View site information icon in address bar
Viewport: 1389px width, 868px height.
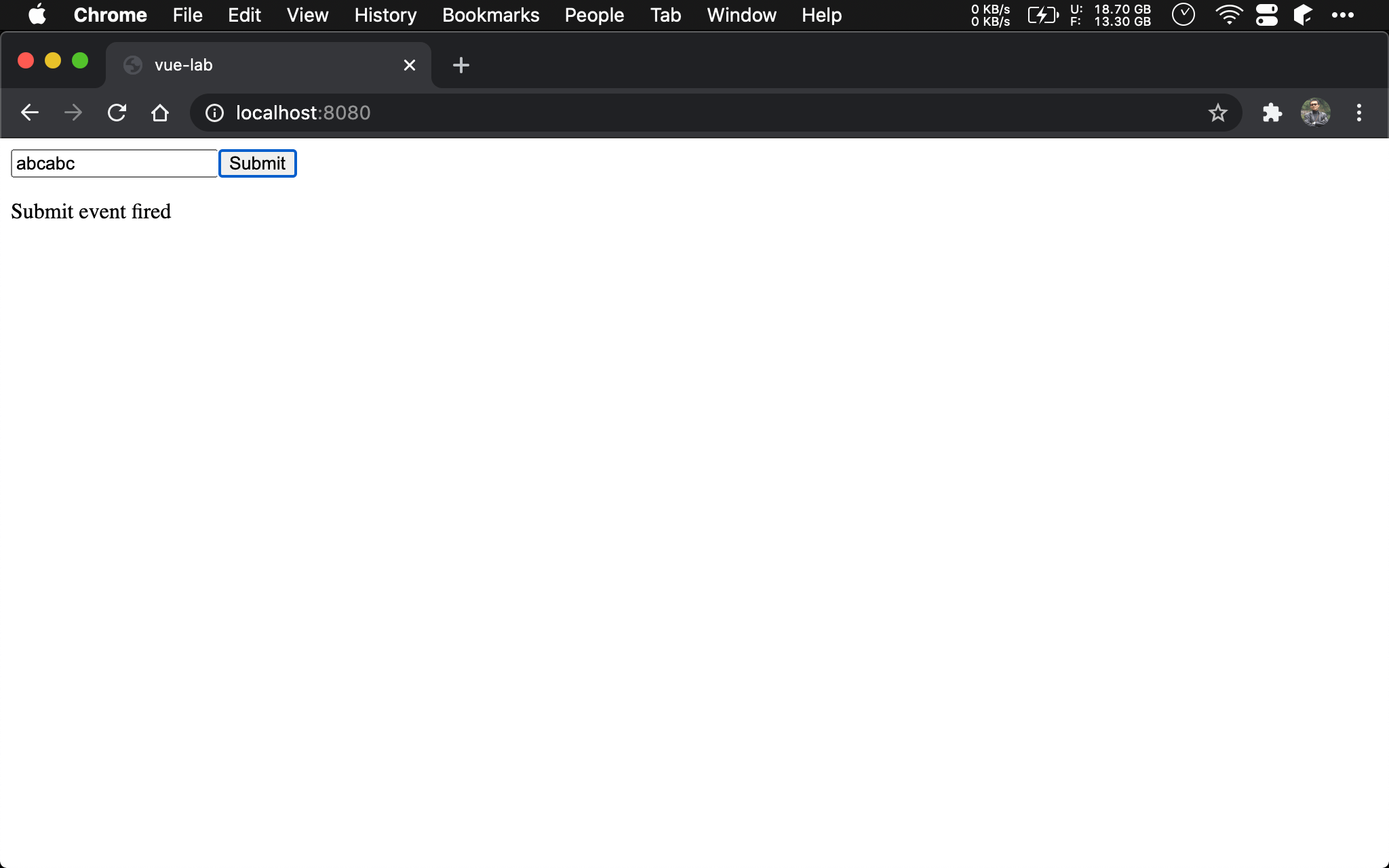pyautogui.click(x=214, y=113)
